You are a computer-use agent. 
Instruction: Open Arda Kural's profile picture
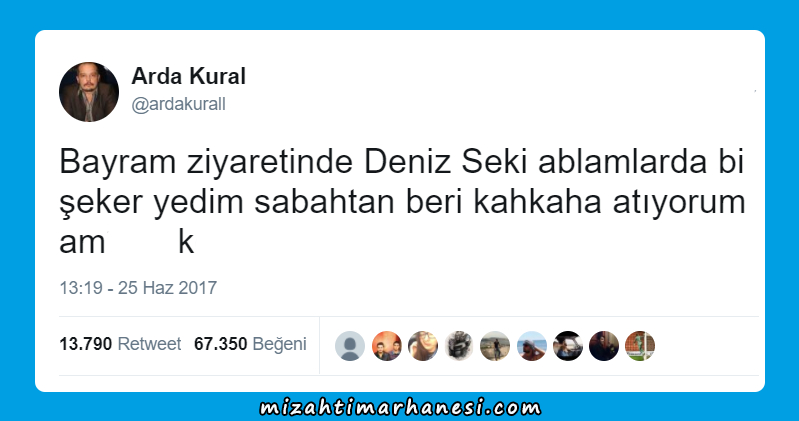89,92
